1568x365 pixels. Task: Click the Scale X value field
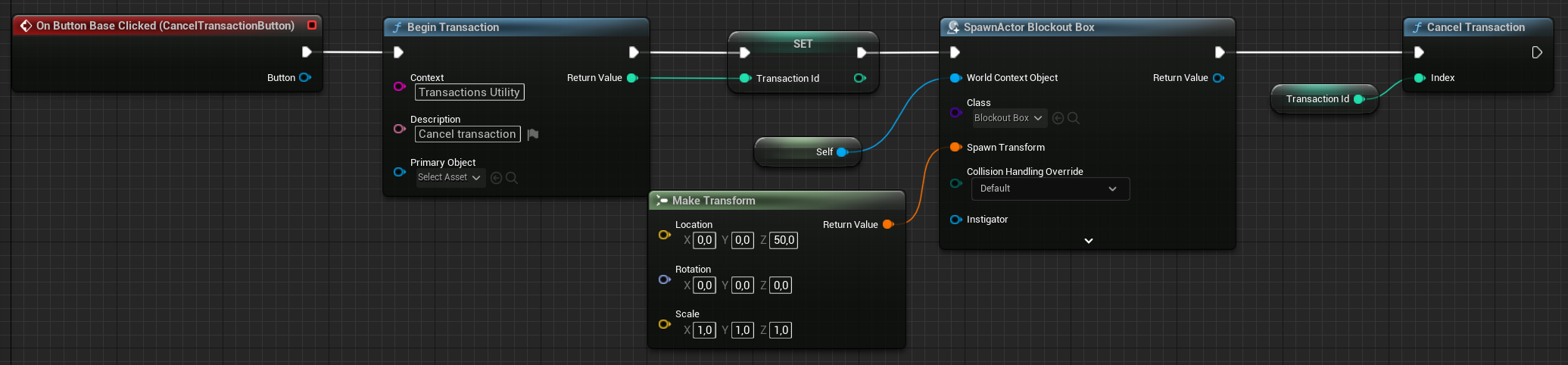tap(704, 330)
